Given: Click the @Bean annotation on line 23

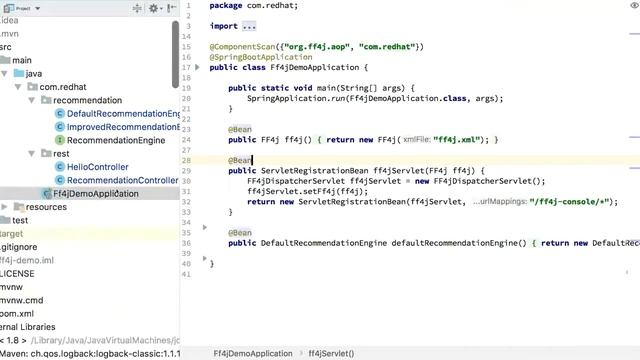Looking at the screenshot, I should 240,129.
